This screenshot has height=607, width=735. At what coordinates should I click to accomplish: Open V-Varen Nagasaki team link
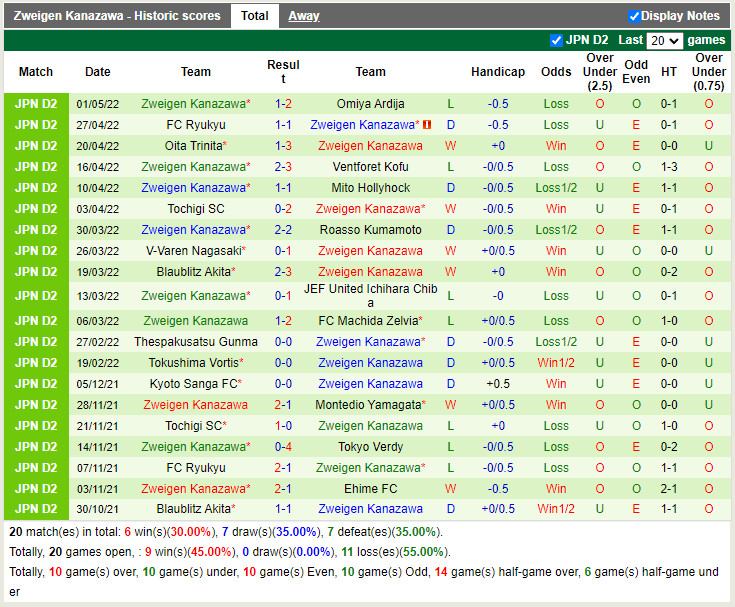click(196, 251)
